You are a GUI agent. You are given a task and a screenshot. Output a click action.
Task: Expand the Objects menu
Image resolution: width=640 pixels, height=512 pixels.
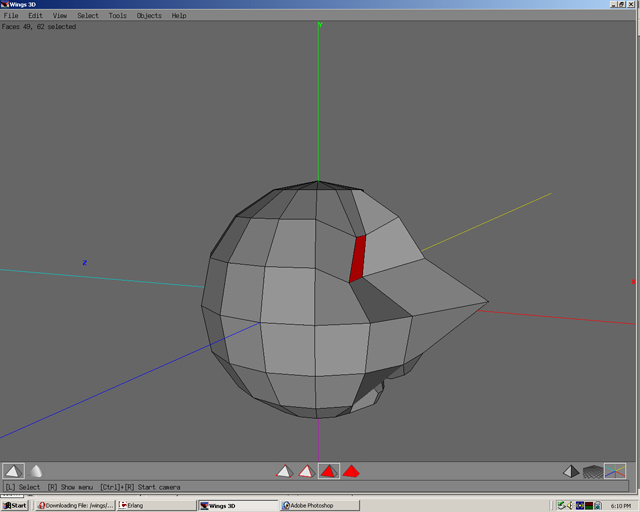tap(149, 16)
